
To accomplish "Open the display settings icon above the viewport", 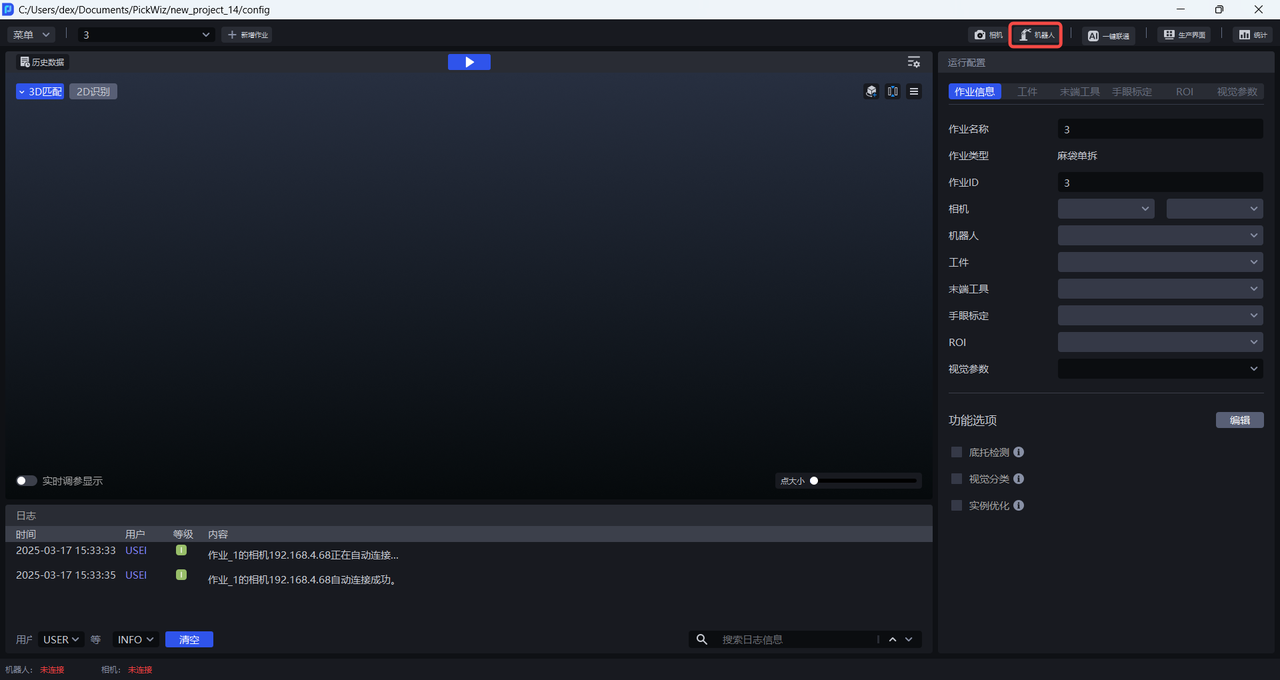I will (913, 62).
